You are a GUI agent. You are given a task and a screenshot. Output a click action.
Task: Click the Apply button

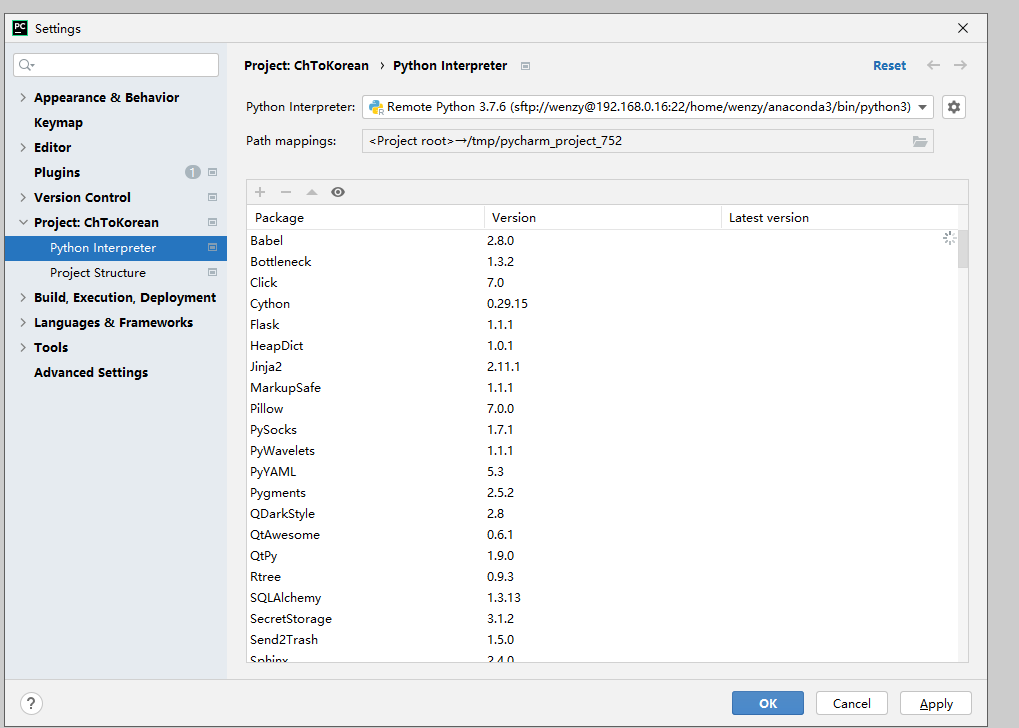point(936,703)
